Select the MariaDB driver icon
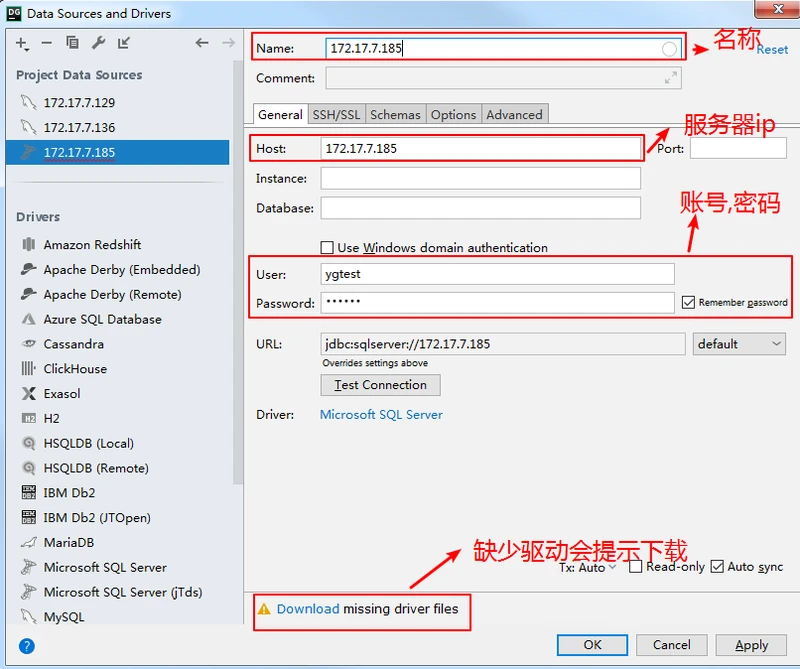This screenshot has height=669, width=800. (x=29, y=542)
